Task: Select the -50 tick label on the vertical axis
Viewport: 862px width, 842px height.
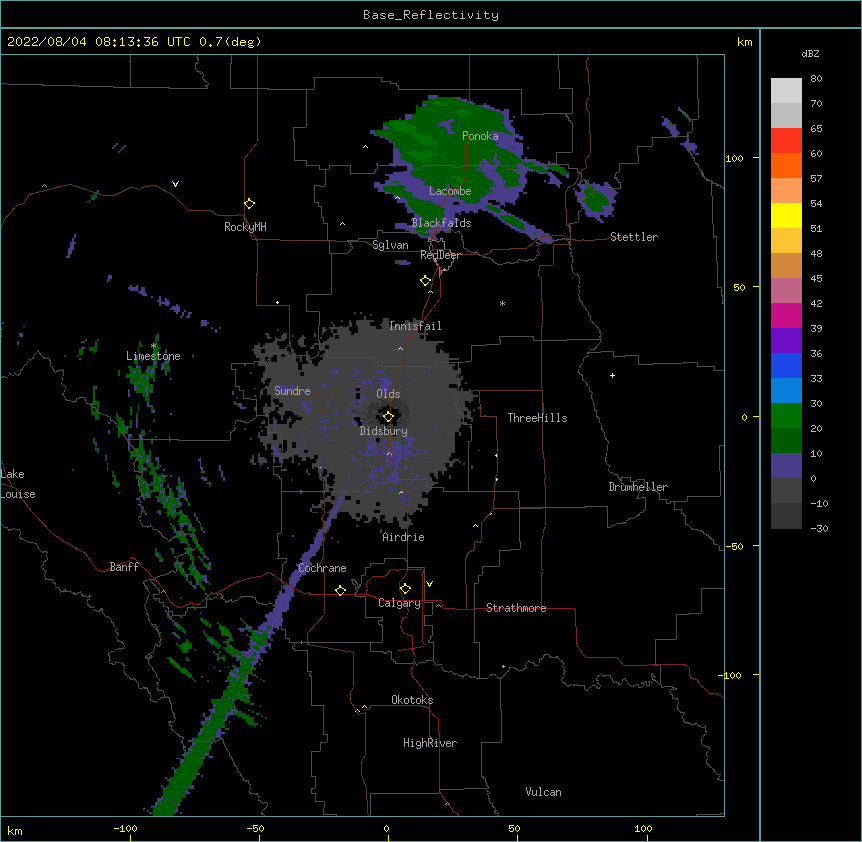Action: coord(733,546)
